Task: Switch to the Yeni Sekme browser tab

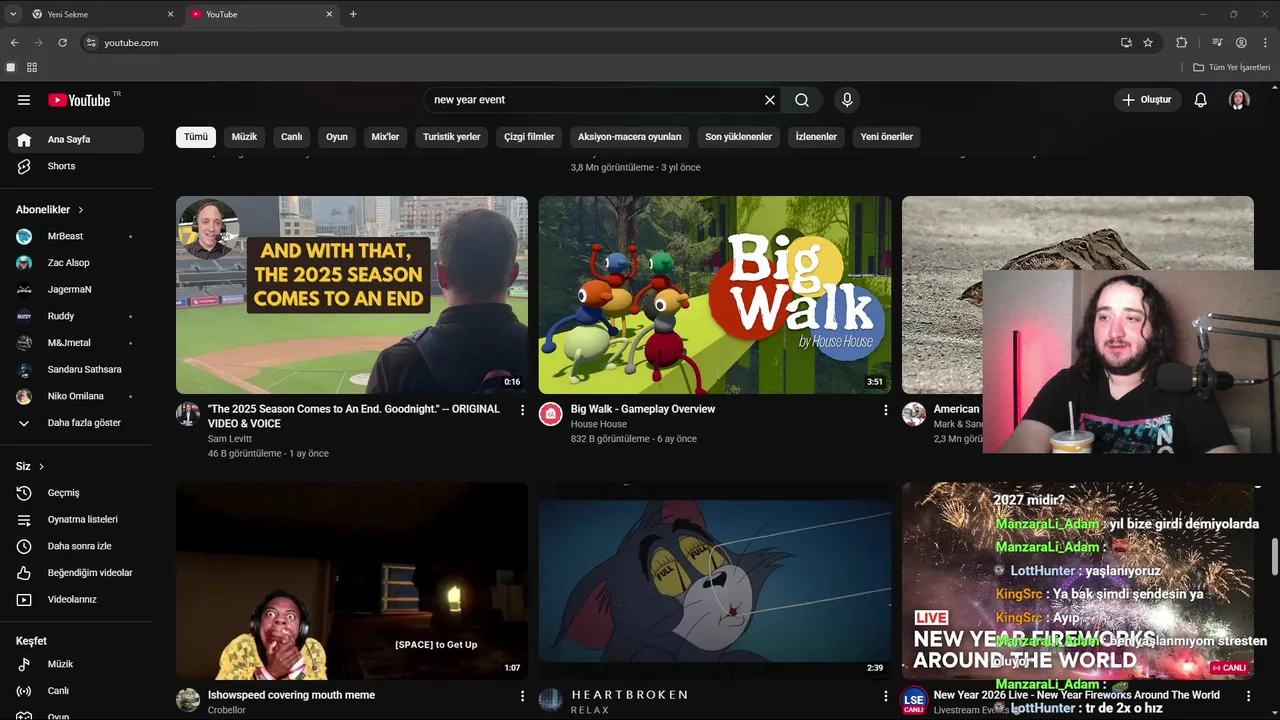Action: click(x=103, y=14)
